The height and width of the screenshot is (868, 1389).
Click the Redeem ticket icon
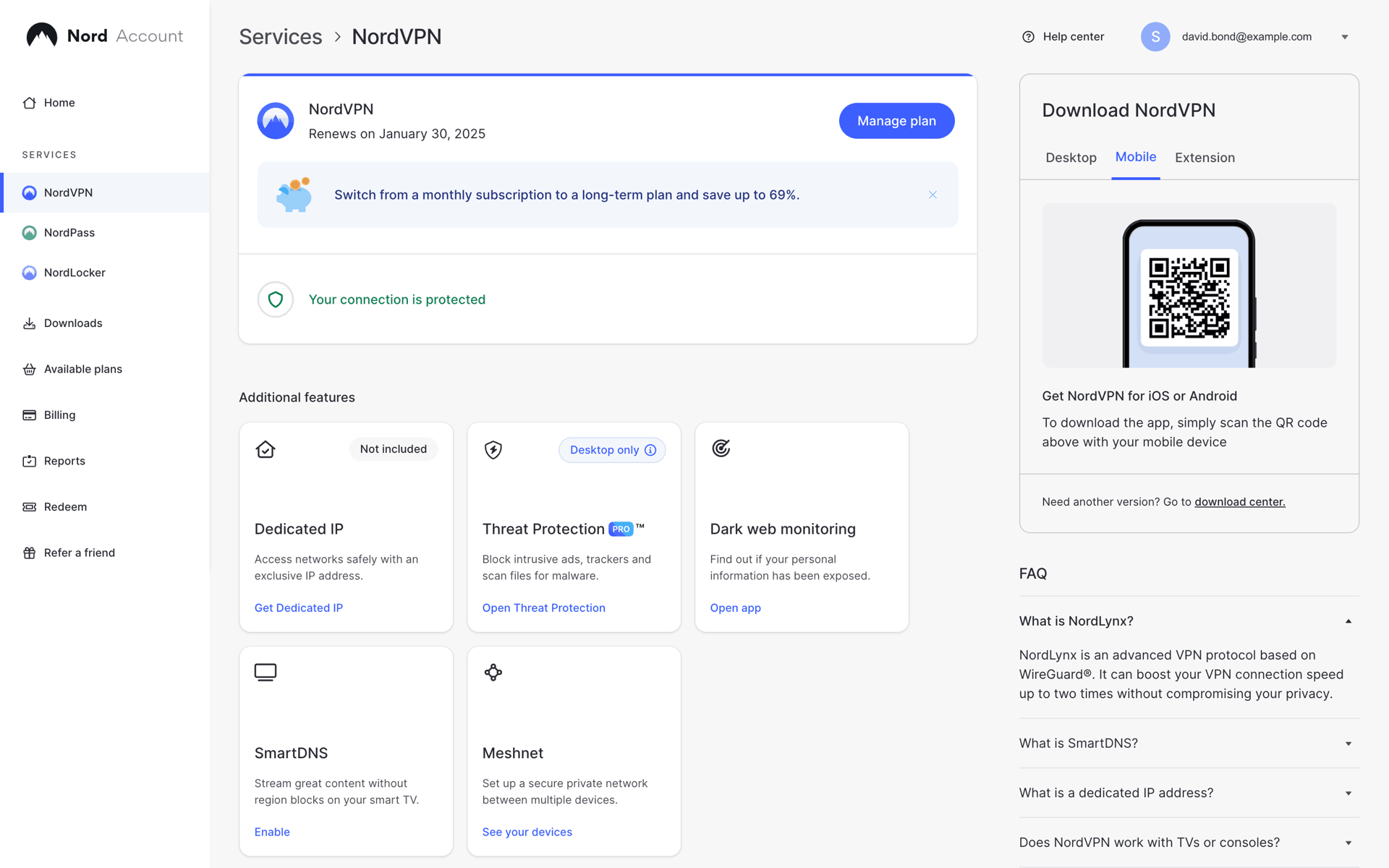click(29, 507)
